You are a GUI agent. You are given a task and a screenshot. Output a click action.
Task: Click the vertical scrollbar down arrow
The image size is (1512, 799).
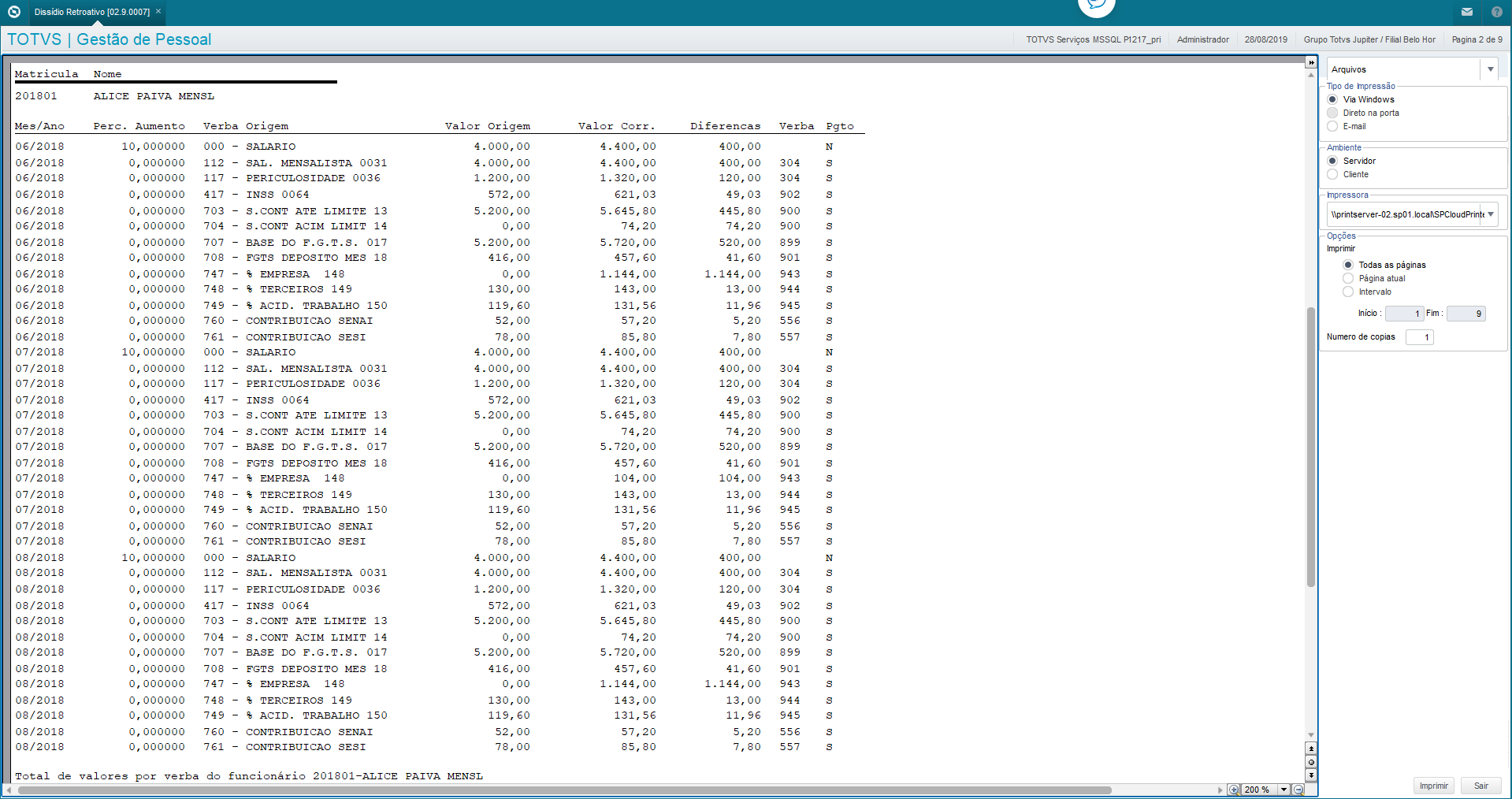(x=1311, y=735)
